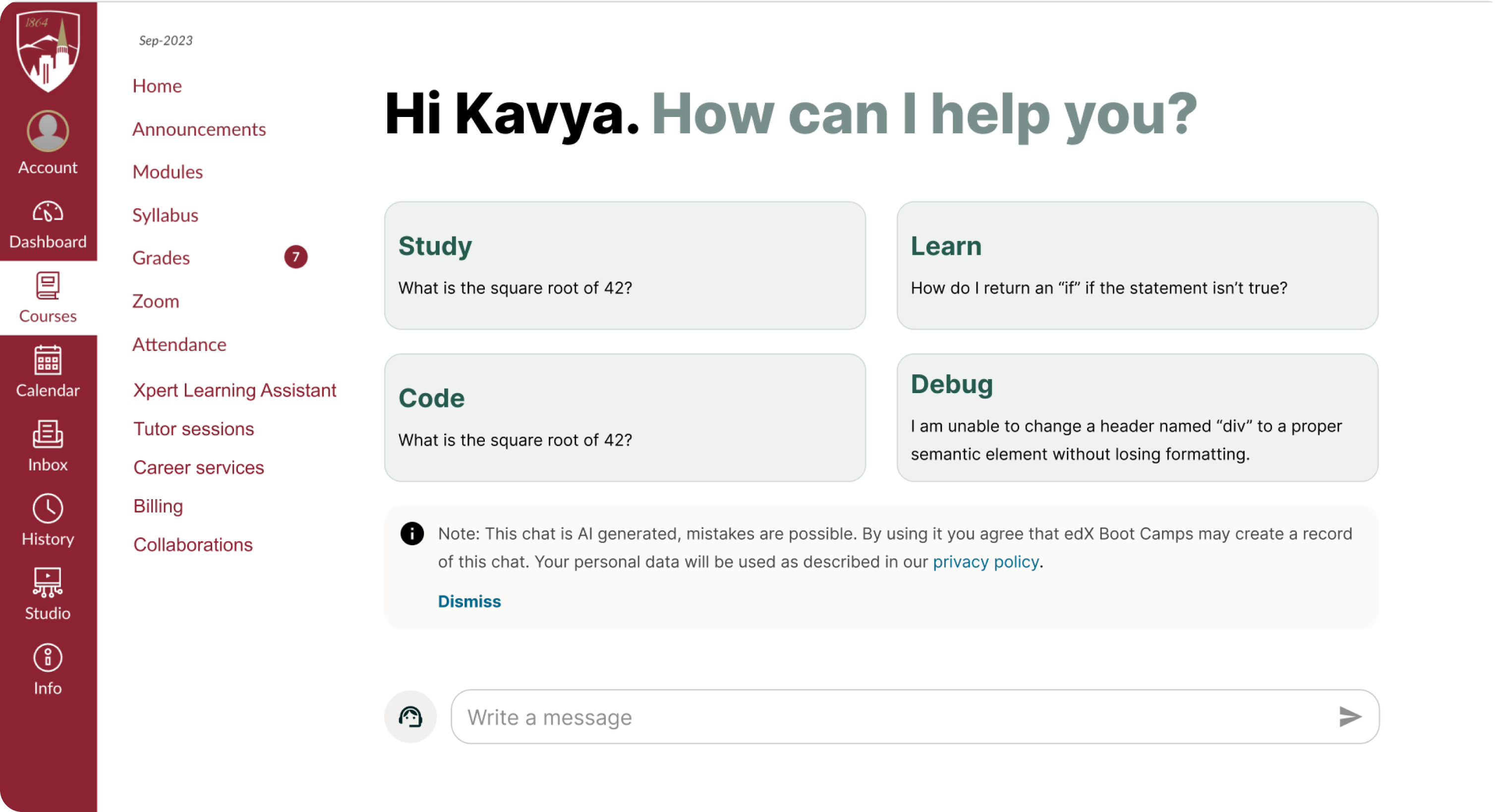1506x812 pixels.
Task: Open the Calendar sidebar icon
Action: [48, 359]
